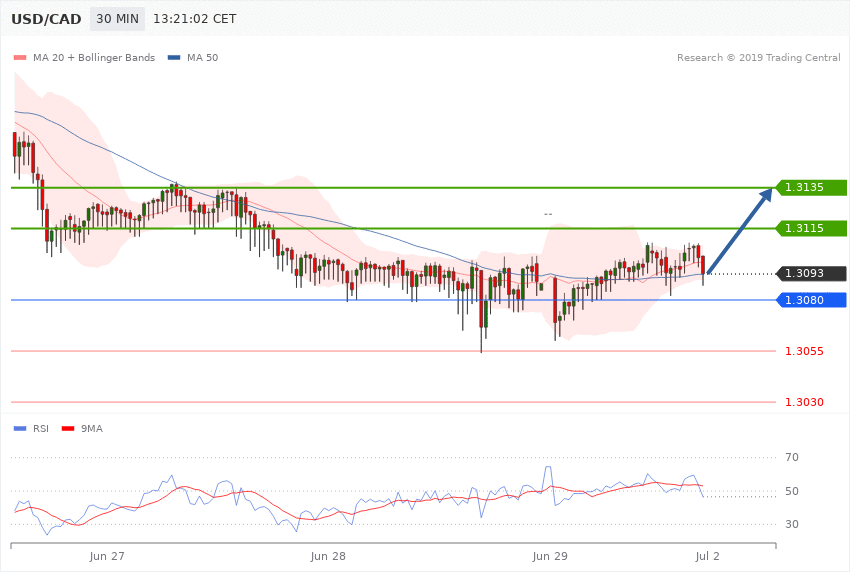
Task: Click the RSI legend label
Action: [x=41, y=429]
